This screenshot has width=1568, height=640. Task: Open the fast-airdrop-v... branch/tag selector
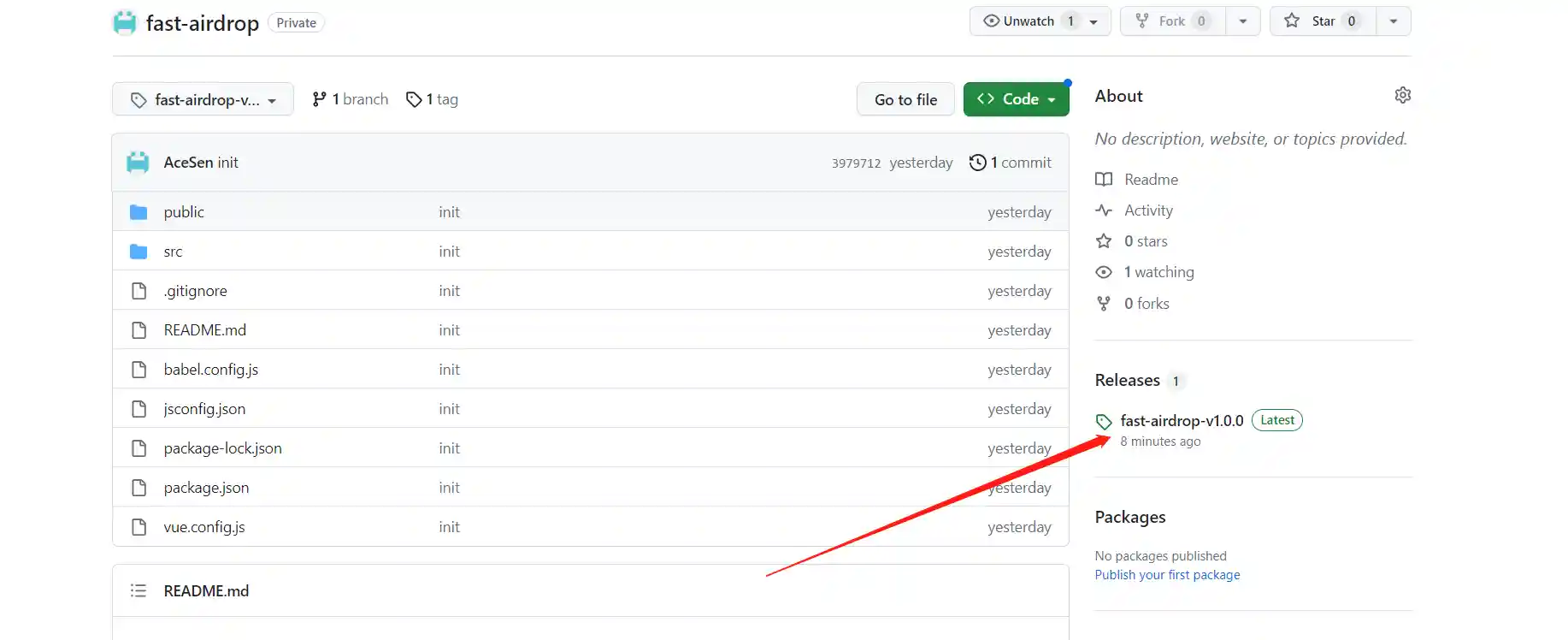point(203,99)
